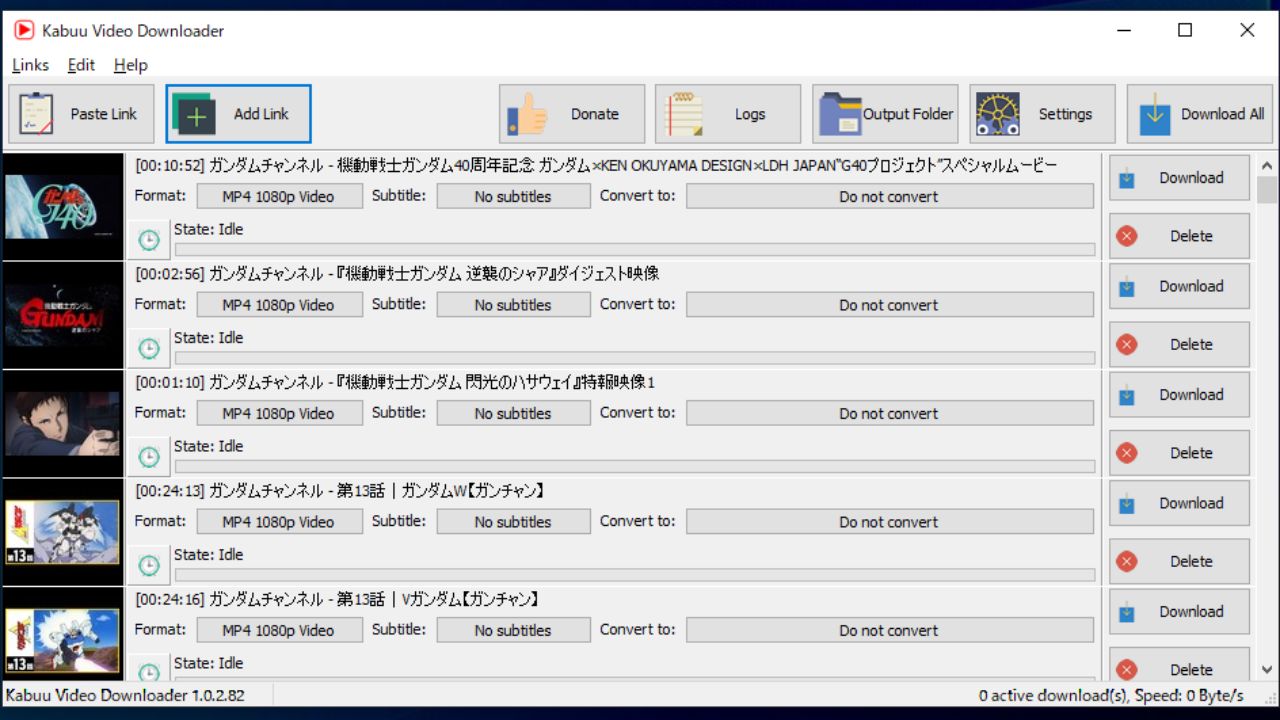This screenshot has width=1280, height=720.
Task: Click the red GUNDAM logo thumbnail
Action: pyautogui.click(x=62, y=316)
